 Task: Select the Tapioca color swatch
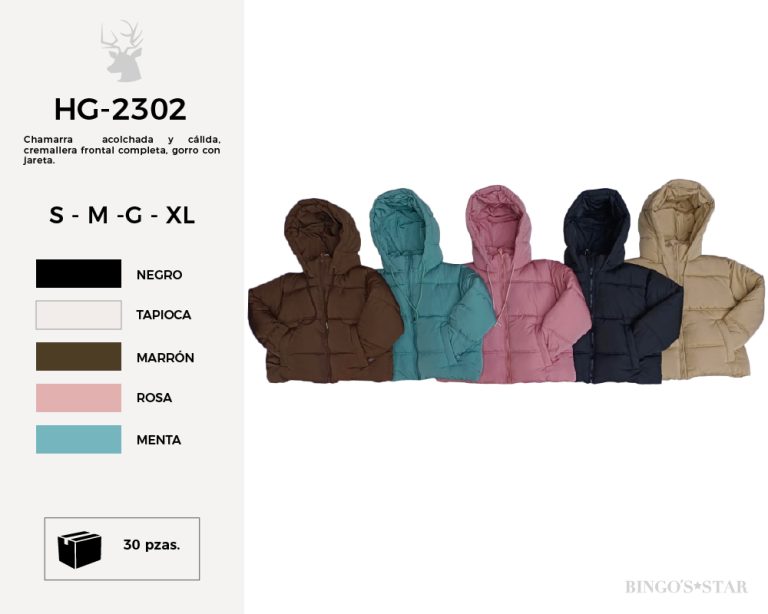(x=78, y=315)
